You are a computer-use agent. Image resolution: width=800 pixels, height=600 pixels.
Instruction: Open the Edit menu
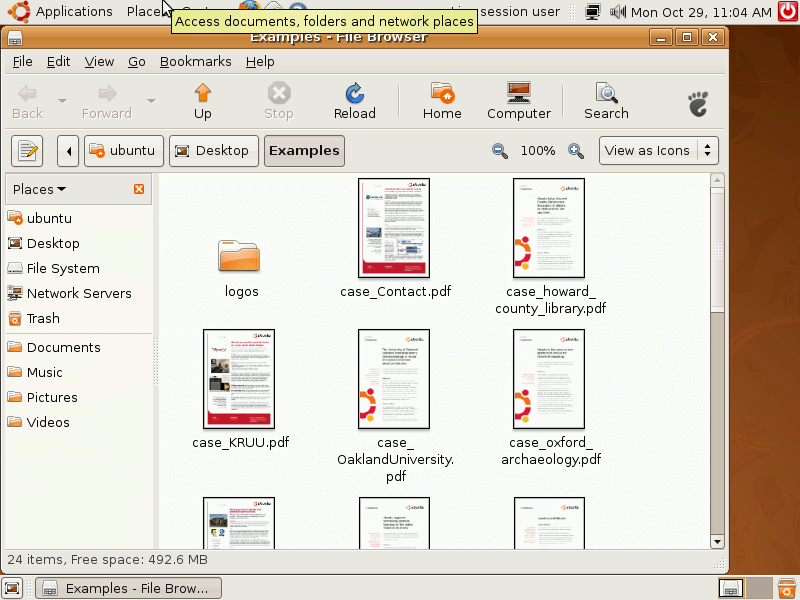coord(58,62)
